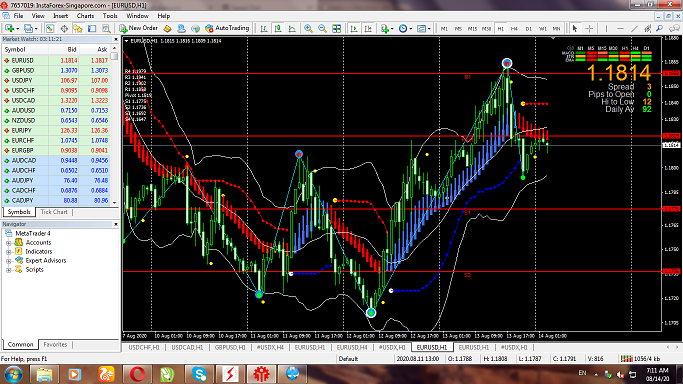Expand the Expert Advisors tree node
This screenshot has height=384, width=683.
(x=8, y=261)
